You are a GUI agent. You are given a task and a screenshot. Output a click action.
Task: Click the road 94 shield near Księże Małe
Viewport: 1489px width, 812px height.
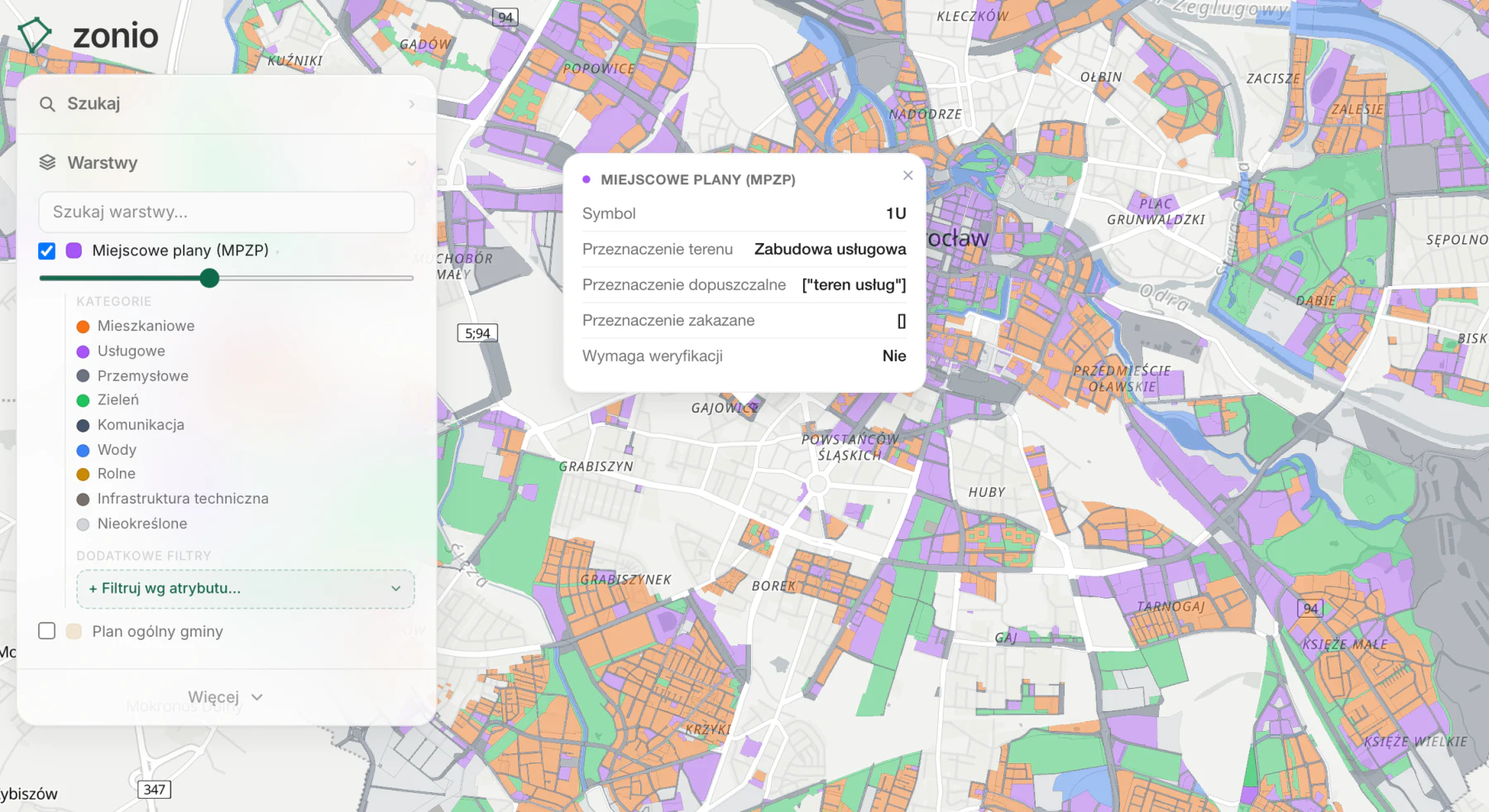click(1310, 609)
